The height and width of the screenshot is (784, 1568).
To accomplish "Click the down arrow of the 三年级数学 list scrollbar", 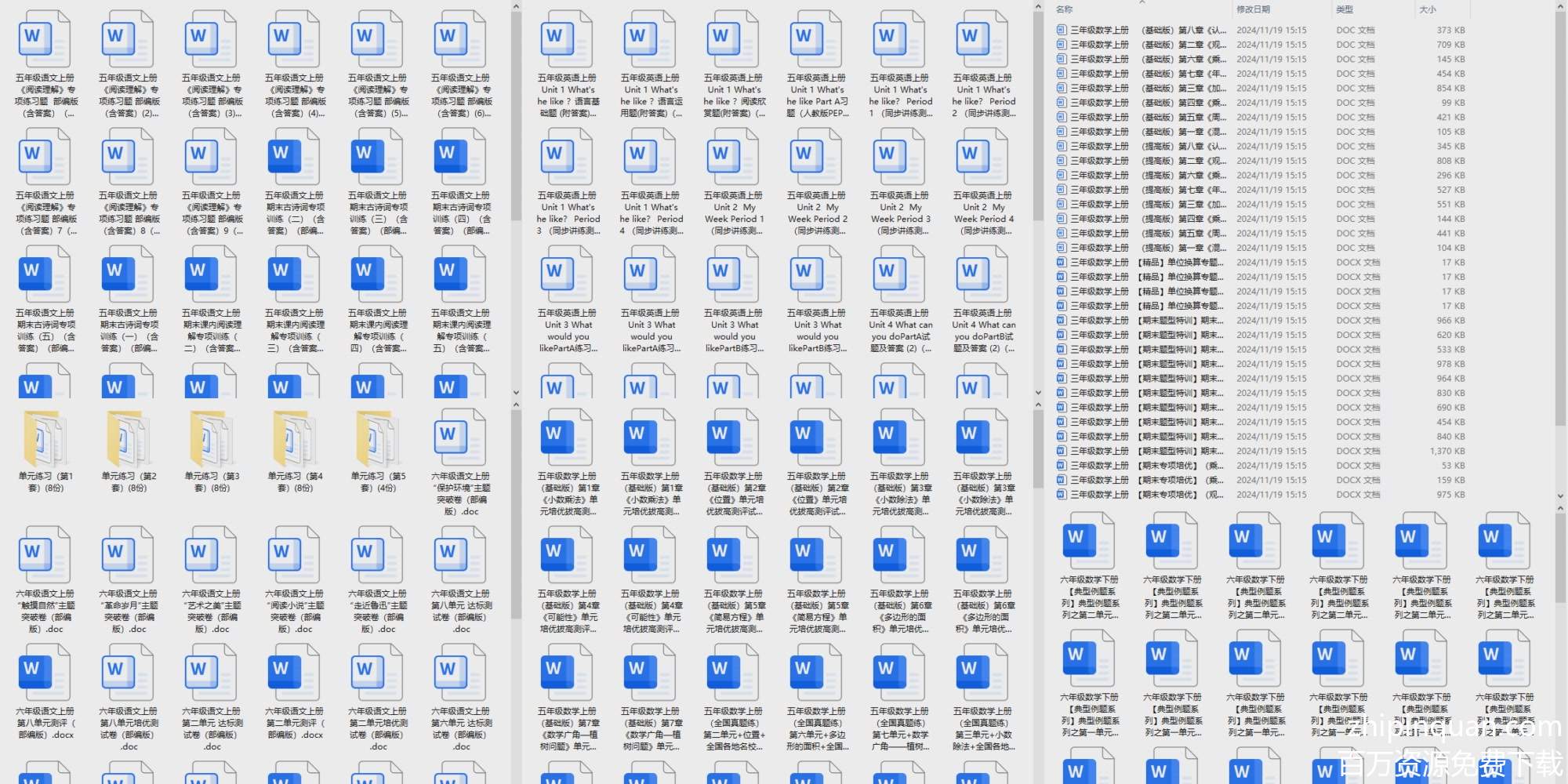I will (x=1561, y=495).
